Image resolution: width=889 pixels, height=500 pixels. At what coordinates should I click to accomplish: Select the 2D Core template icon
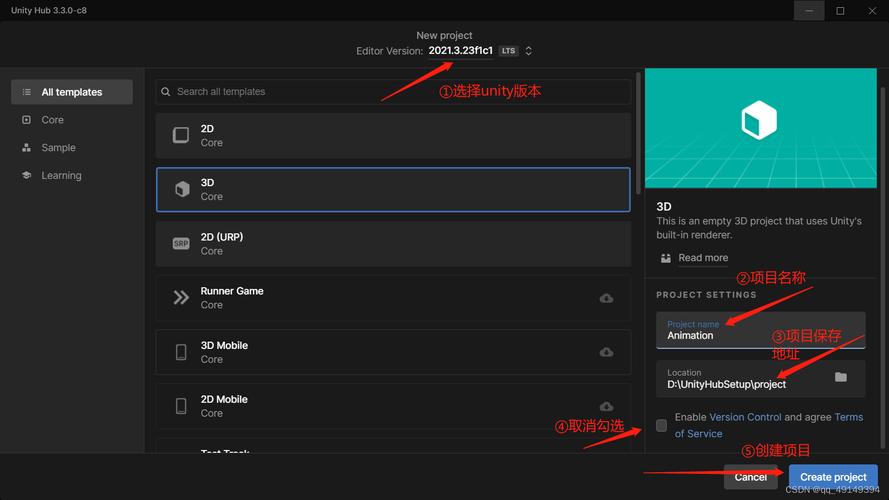181,135
